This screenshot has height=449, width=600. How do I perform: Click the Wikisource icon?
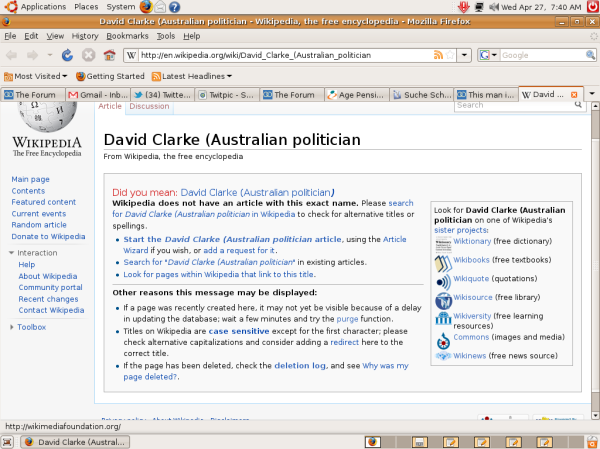click(443, 301)
